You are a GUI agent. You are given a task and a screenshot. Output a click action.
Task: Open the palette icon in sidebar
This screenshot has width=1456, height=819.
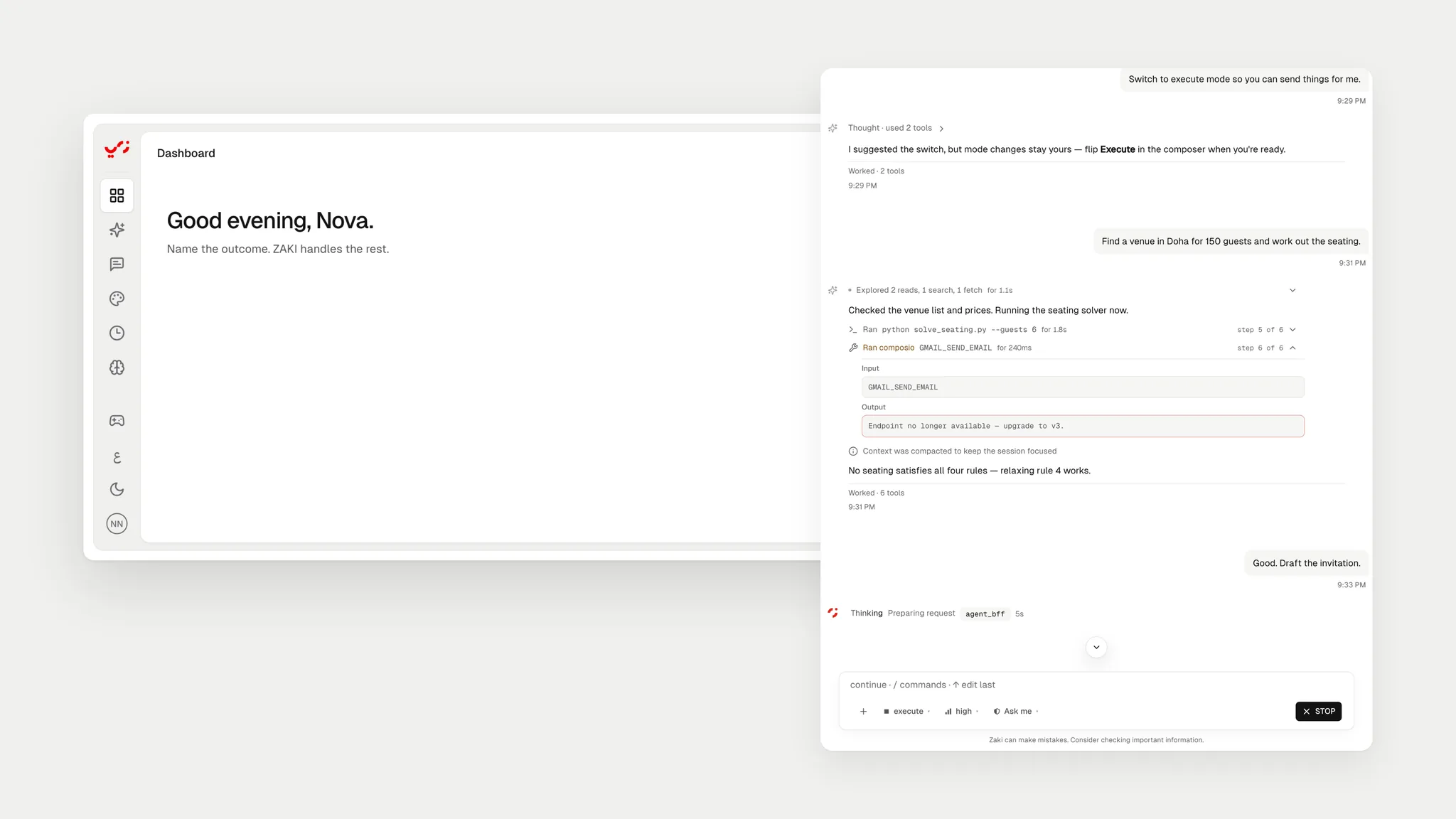tap(117, 299)
